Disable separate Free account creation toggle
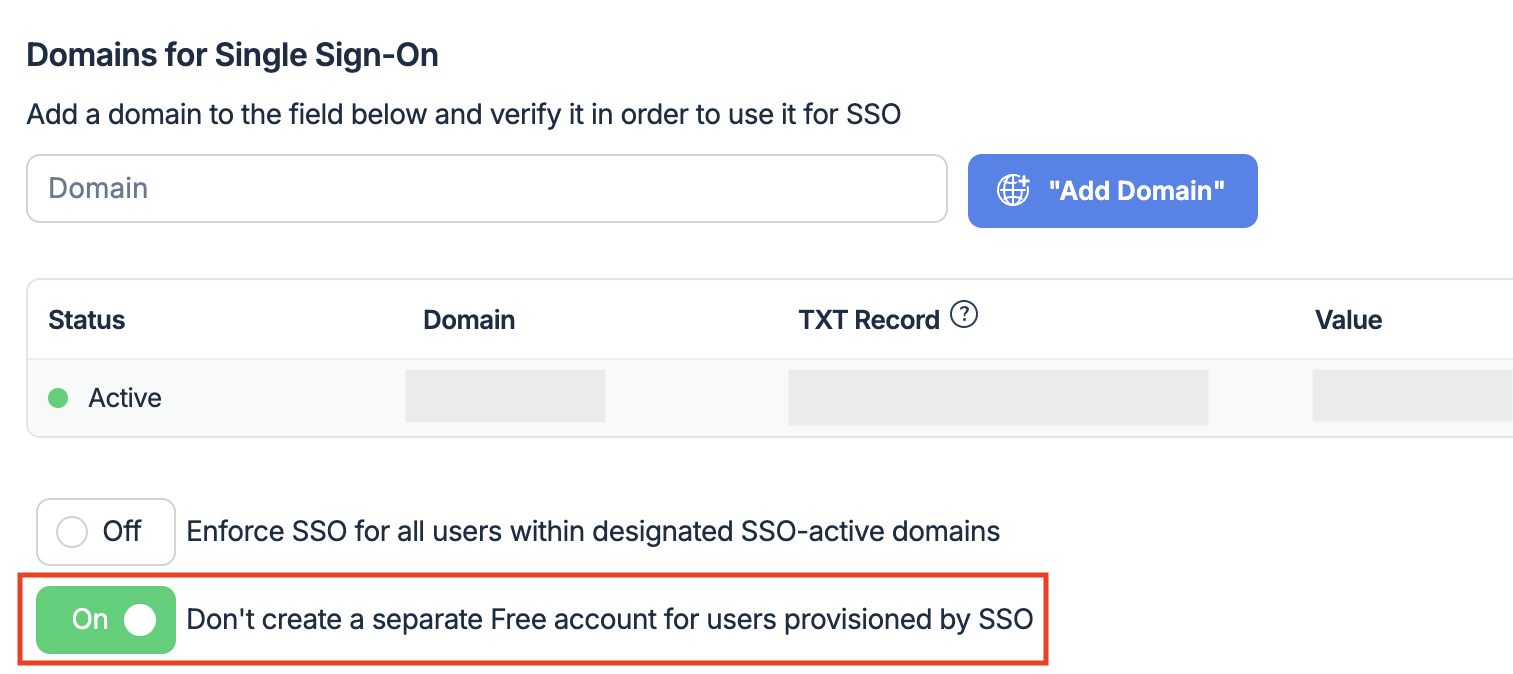The width and height of the screenshot is (1513, 674). coord(106,620)
